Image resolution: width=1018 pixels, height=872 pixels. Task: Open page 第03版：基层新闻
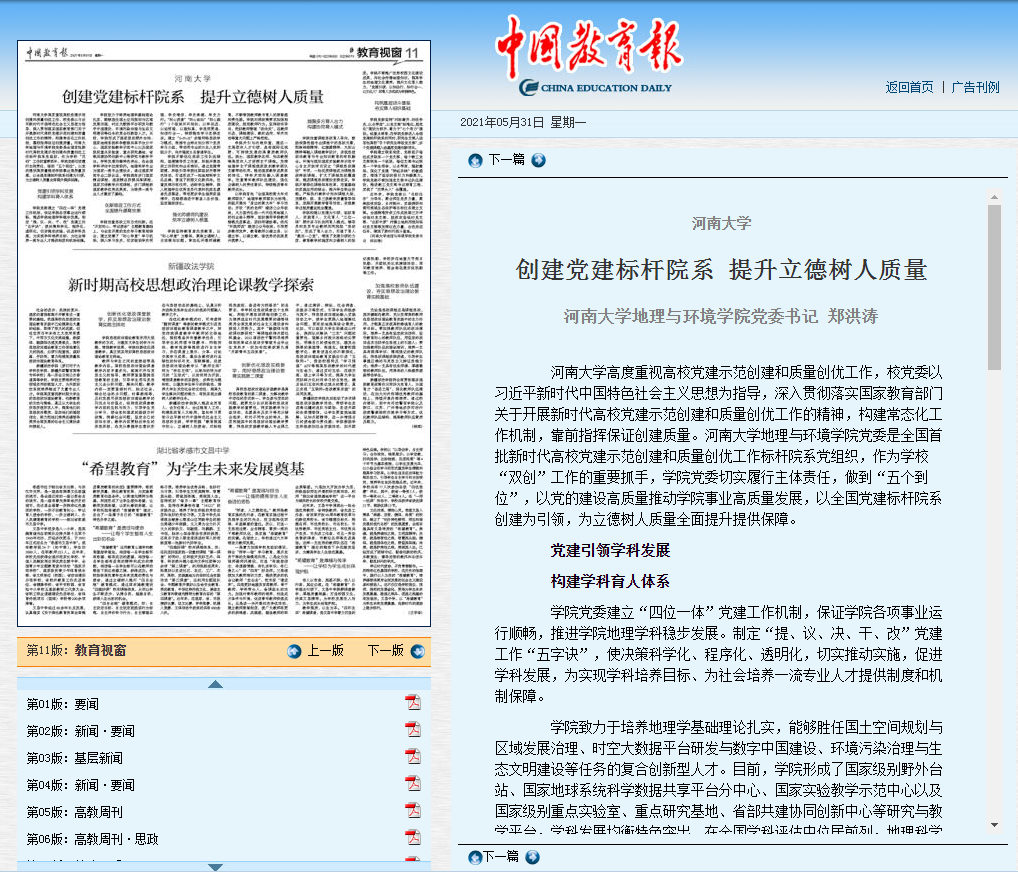[x=75, y=758]
